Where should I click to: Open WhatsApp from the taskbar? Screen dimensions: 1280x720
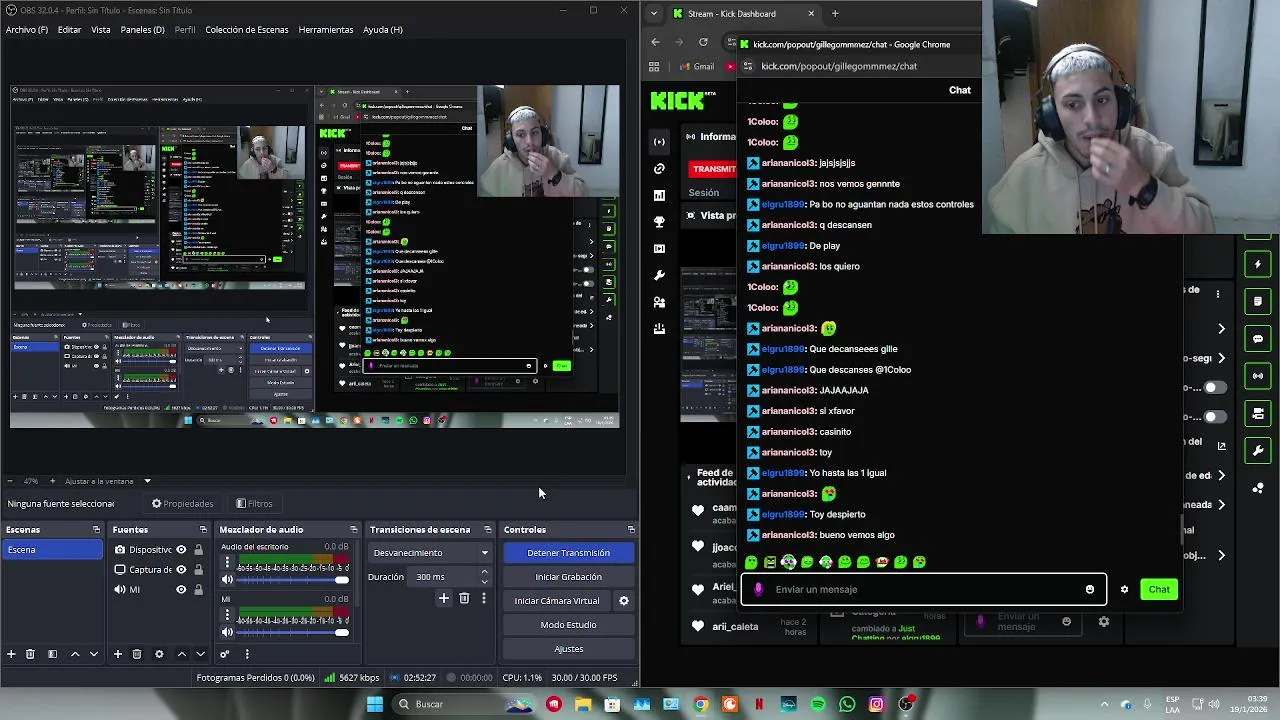click(x=847, y=704)
